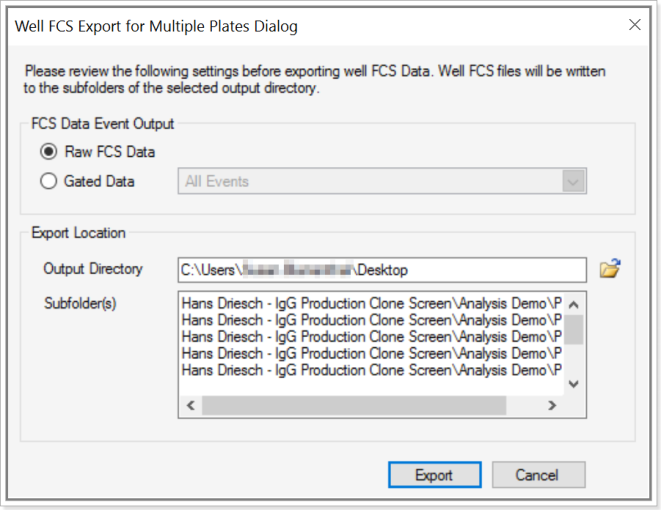661x510 pixels.
Task: Expand the All Events gate dropdown
Action: click(x=573, y=181)
